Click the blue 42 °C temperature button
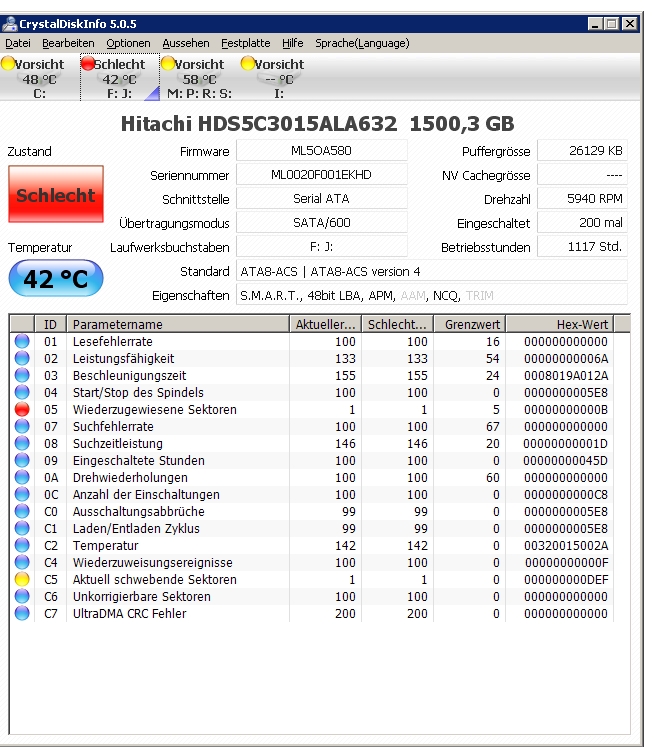This screenshot has width=656, height=747. (56, 278)
